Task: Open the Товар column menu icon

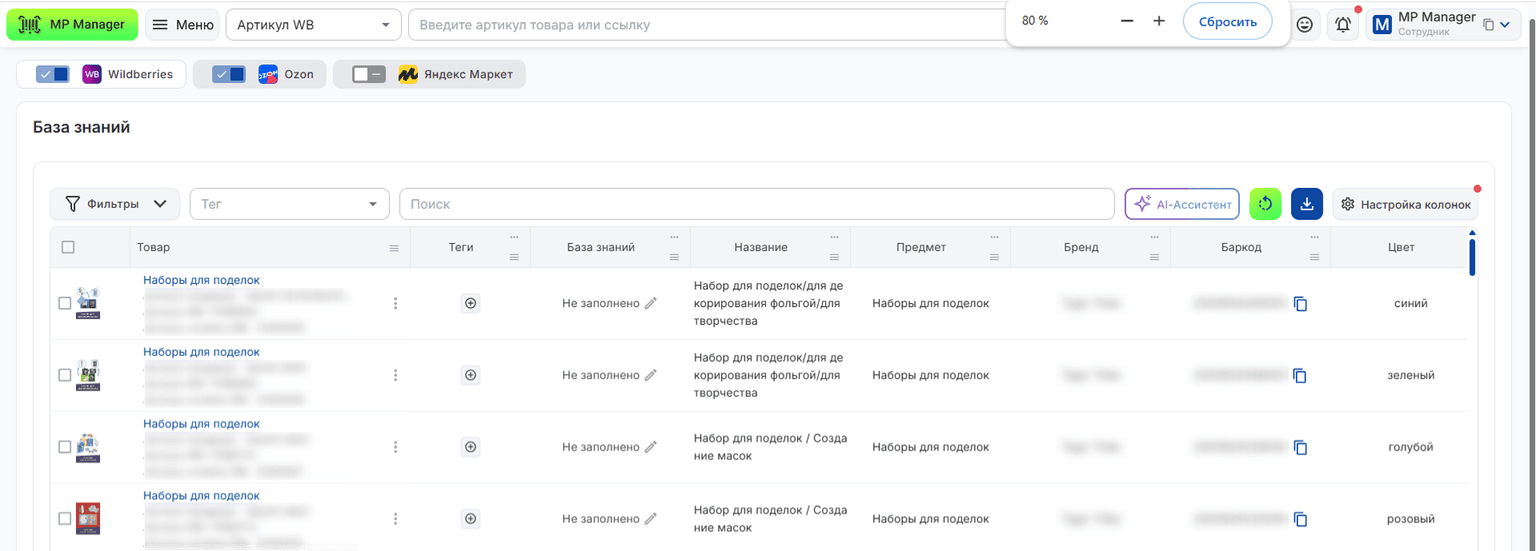Action: (394, 248)
